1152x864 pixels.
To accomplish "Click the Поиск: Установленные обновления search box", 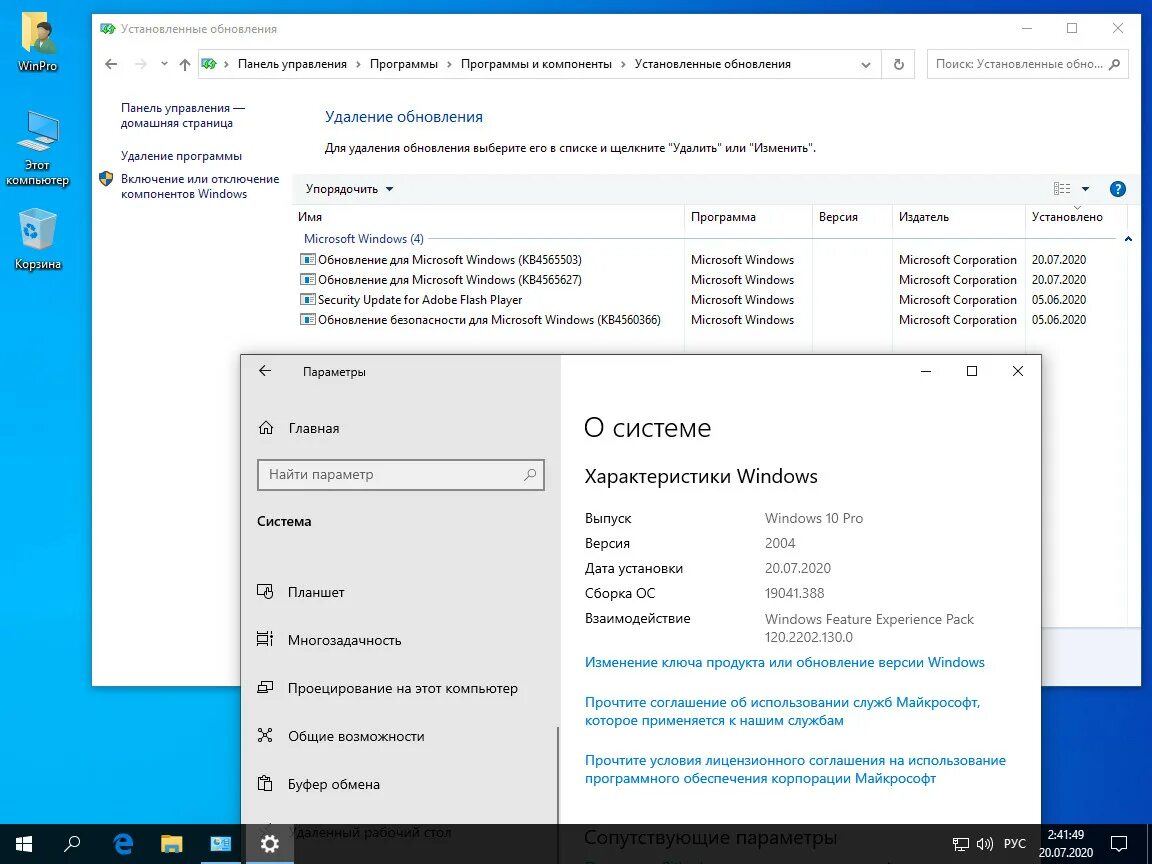I will point(1027,64).
